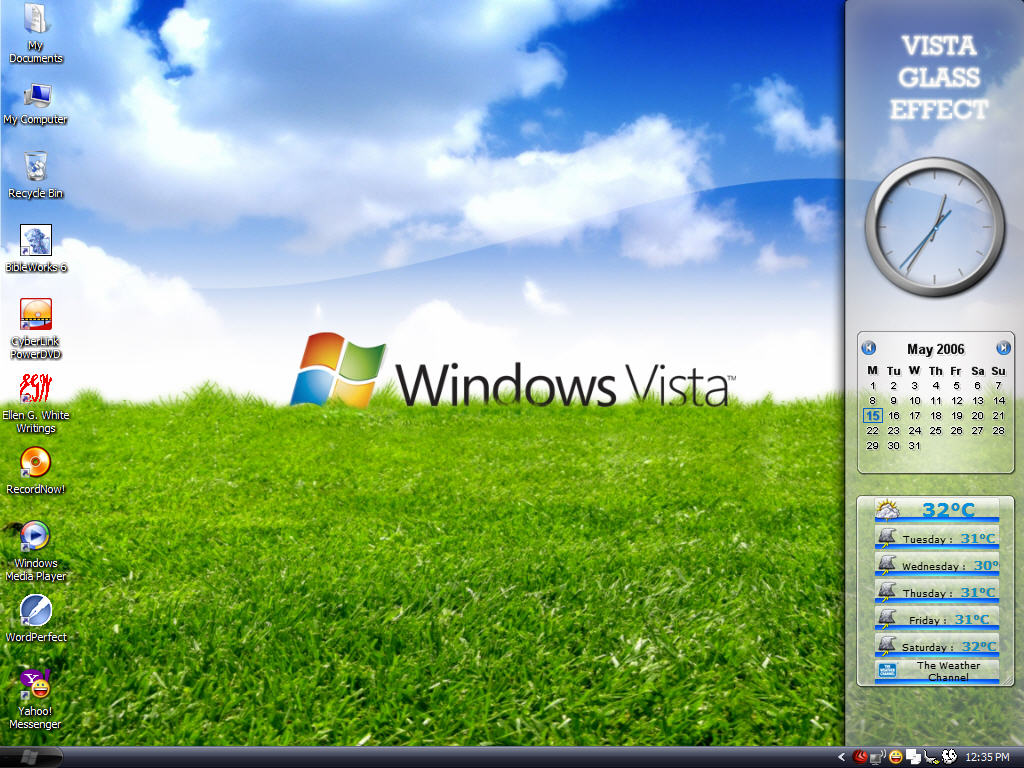Launch Windows Media Player shortcut
This screenshot has width=1024, height=768.
pos(36,551)
